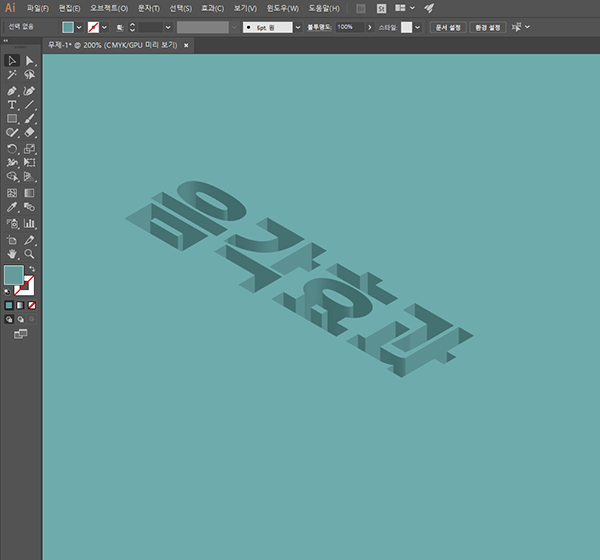
Task: Open the 오브젝트(O) menu
Action: coord(109,8)
